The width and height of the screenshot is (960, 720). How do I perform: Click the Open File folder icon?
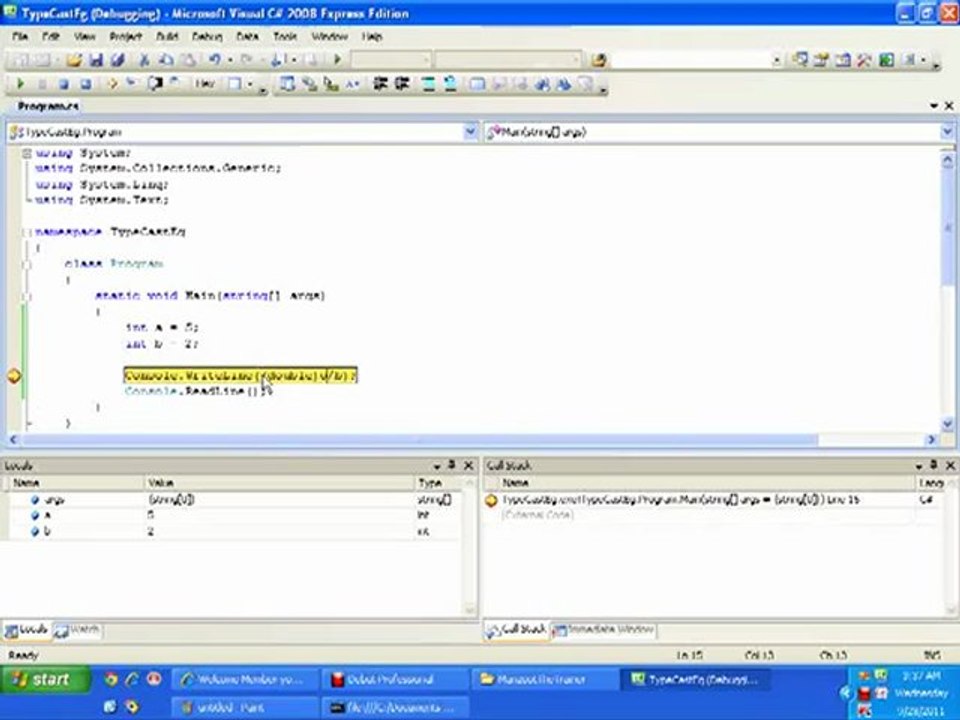click(74, 60)
